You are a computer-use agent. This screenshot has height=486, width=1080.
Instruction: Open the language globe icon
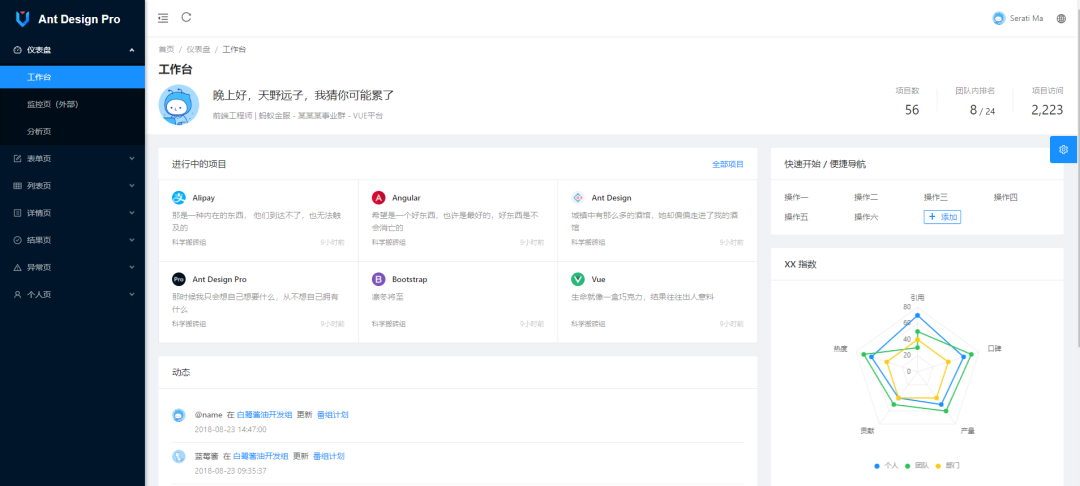1061,19
